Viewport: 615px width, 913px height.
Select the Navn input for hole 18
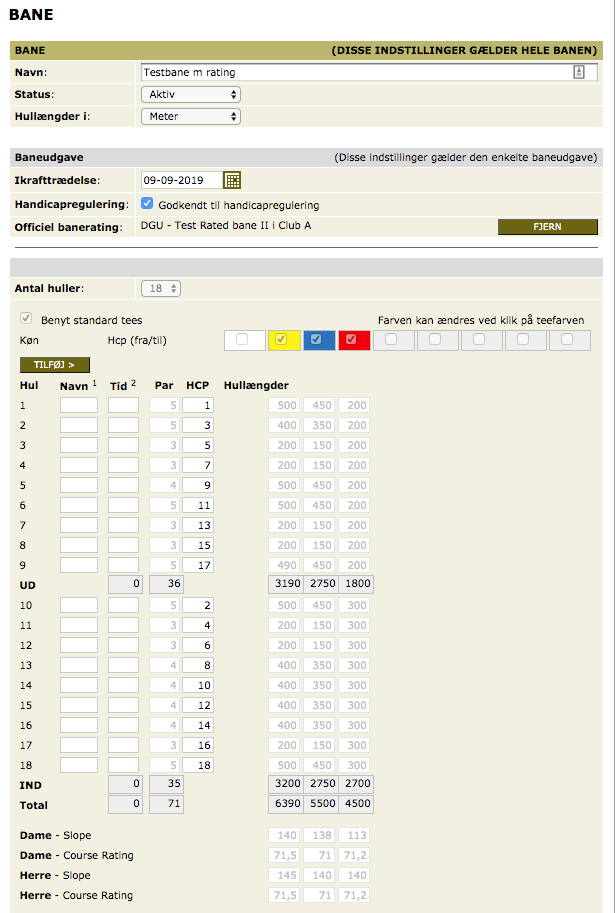coord(79,765)
